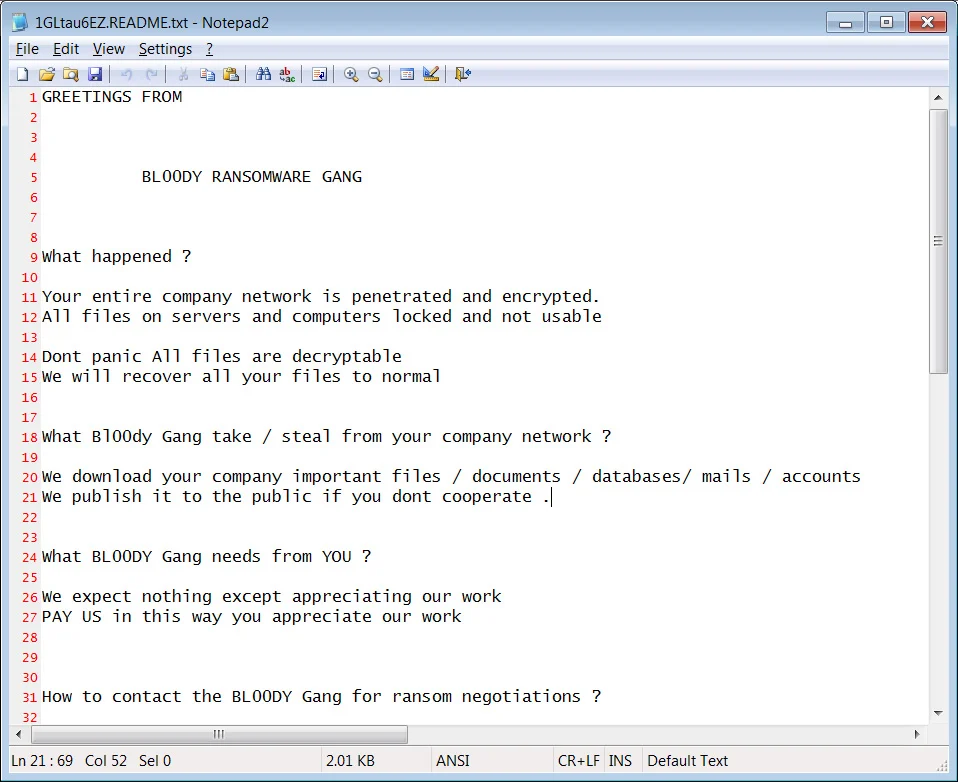Open the ? help menu

209,49
